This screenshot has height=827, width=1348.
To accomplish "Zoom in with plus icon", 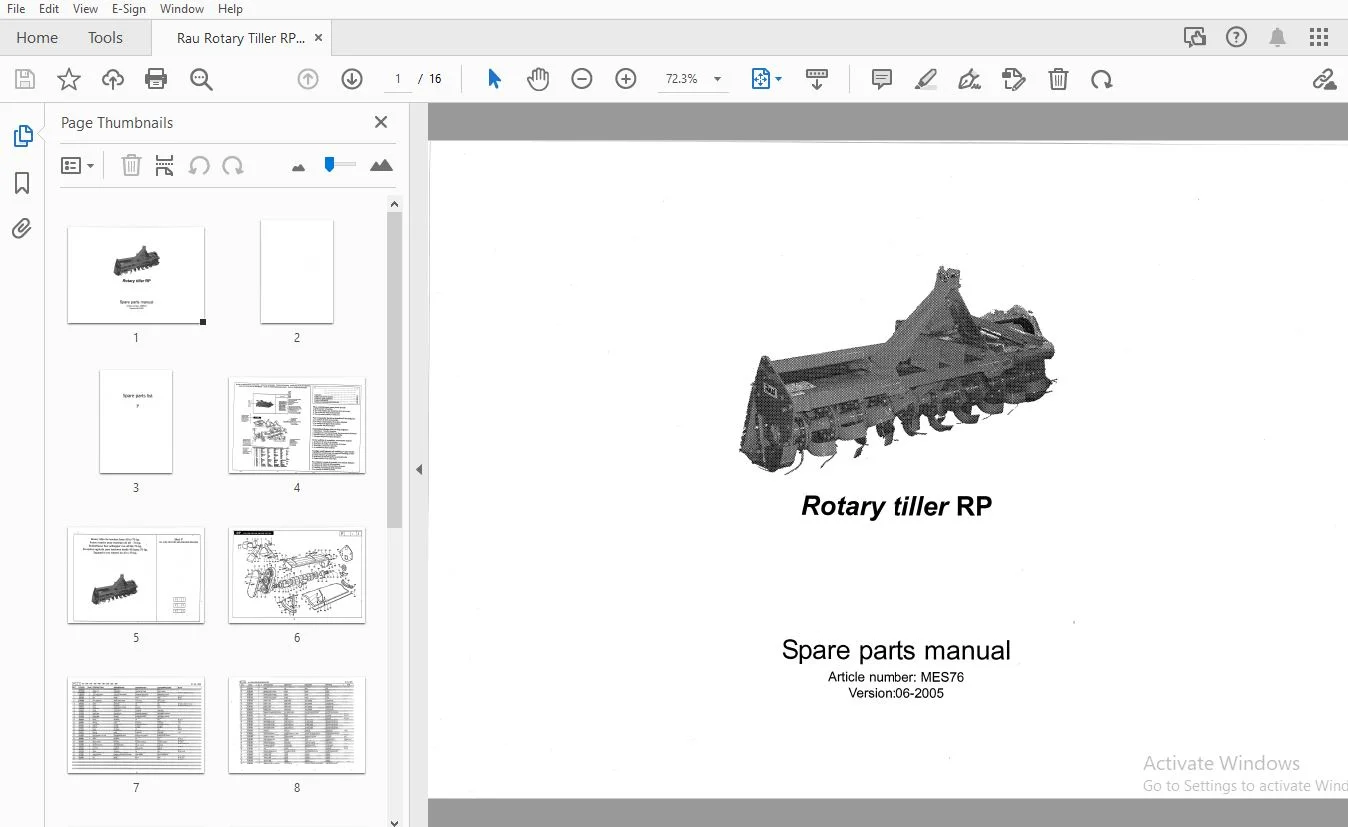I will click(x=626, y=79).
